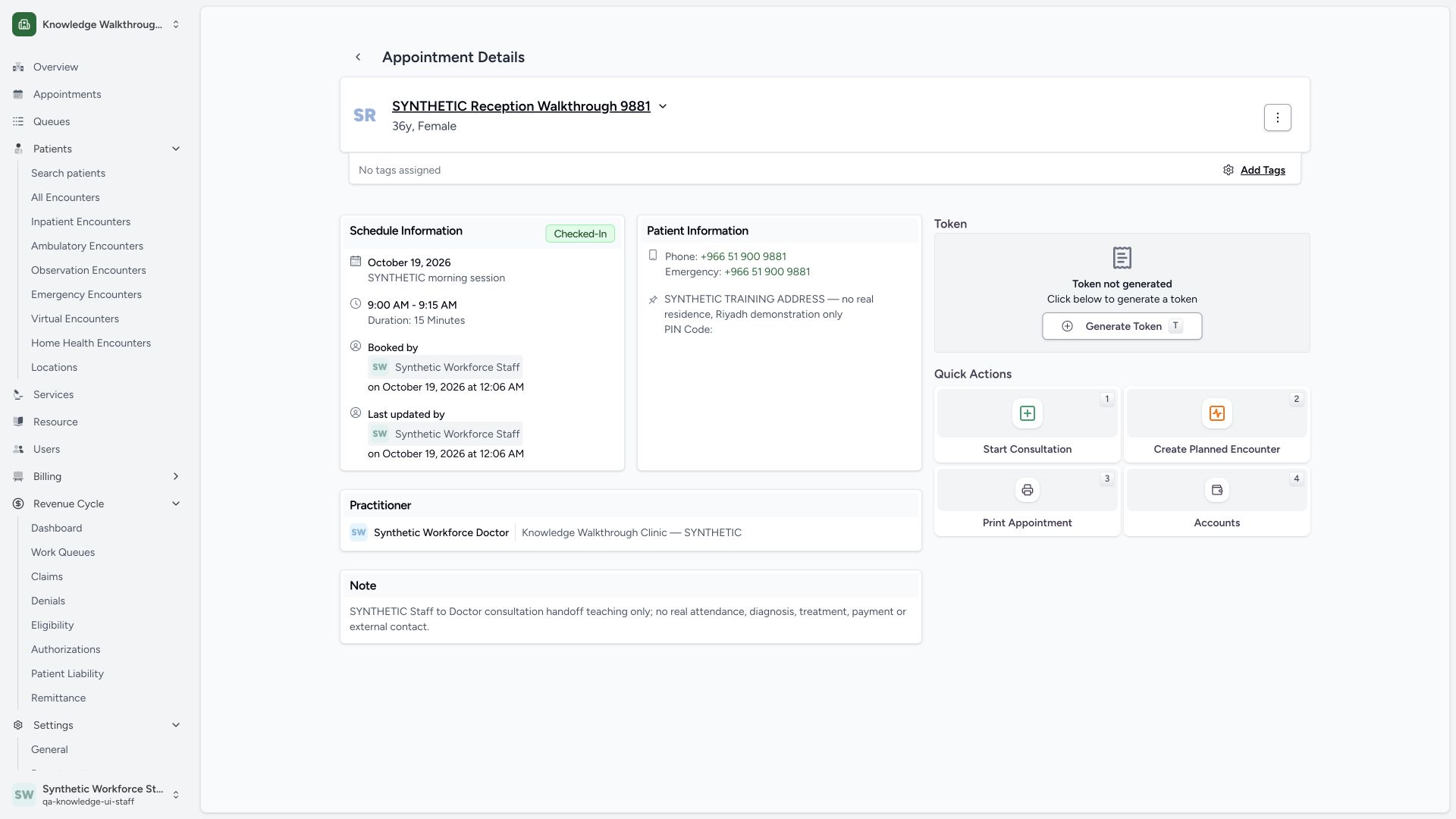Image resolution: width=1456 pixels, height=819 pixels.
Task: Open Ambulatory Encounters
Action: tap(87, 246)
